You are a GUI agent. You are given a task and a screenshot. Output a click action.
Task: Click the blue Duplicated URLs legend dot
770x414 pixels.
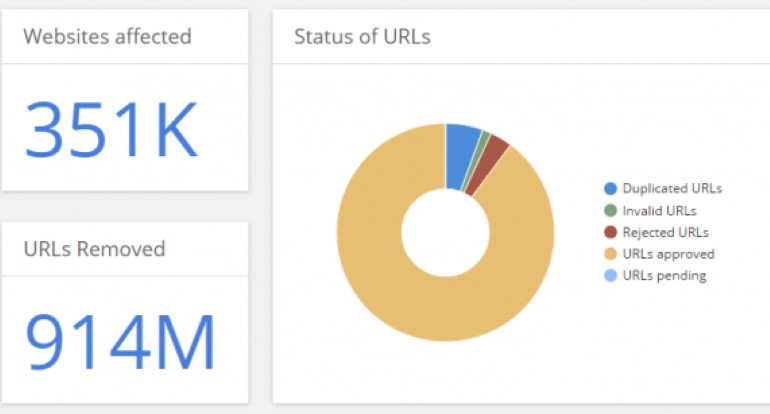[x=610, y=188]
